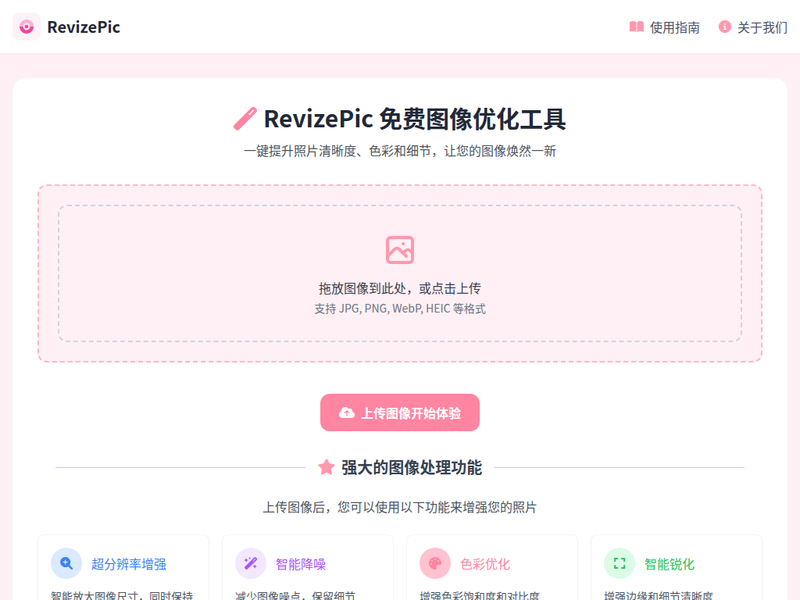The height and width of the screenshot is (600, 800).
Task: Click the magnifier icon for 超分辨率增强
Action: [66, 563]
